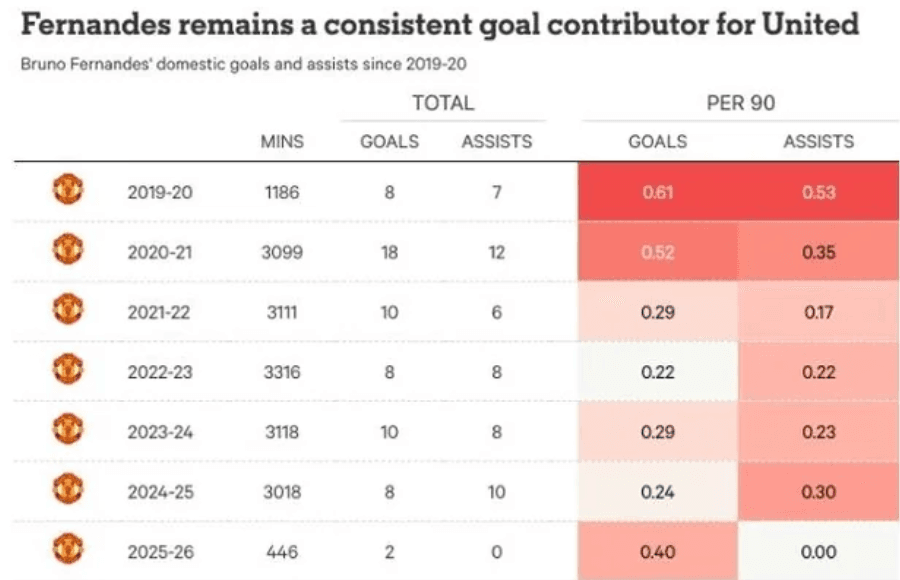This screenshot has height=580, width=900.
Task: Select the PER 90 group heading
Action: [740, 103]
